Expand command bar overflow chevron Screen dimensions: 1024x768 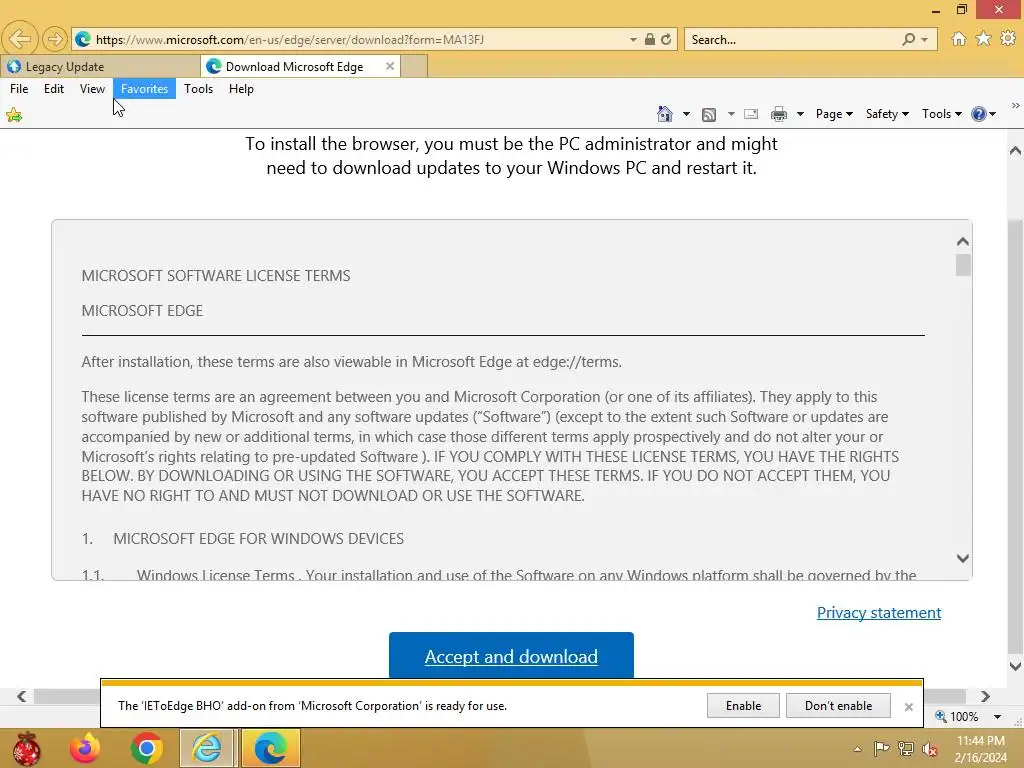click(x=1016, y=106)
